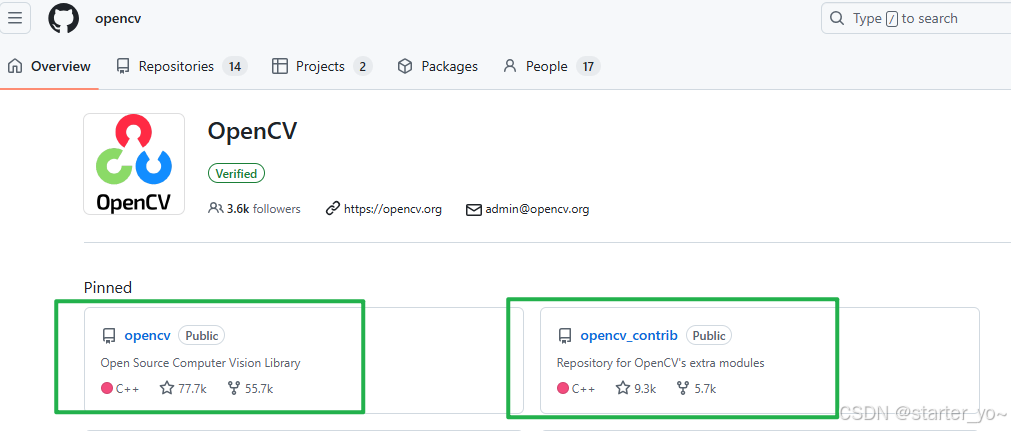Click the Pinned section heading
Viewport: 1011px width, 431px height.
click(108, 288)
